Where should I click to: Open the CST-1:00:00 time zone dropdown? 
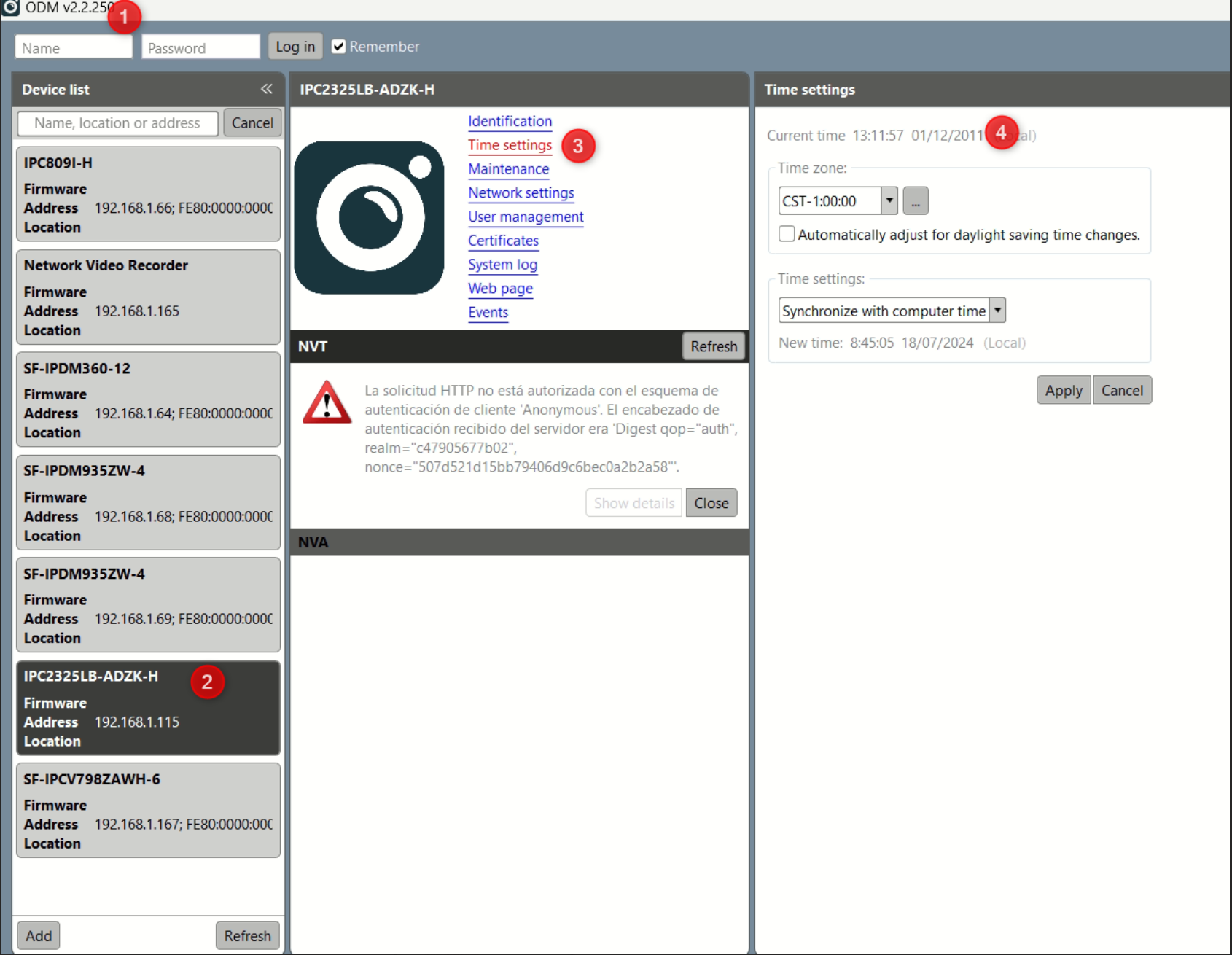(889, 200)
